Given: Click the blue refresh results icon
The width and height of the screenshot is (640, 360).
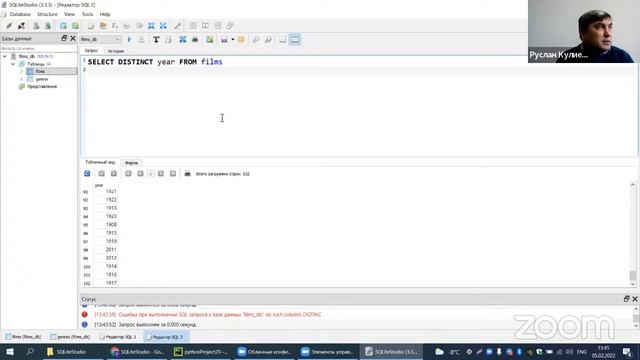Looking at the screenshot, I should [x=87, y=173].
